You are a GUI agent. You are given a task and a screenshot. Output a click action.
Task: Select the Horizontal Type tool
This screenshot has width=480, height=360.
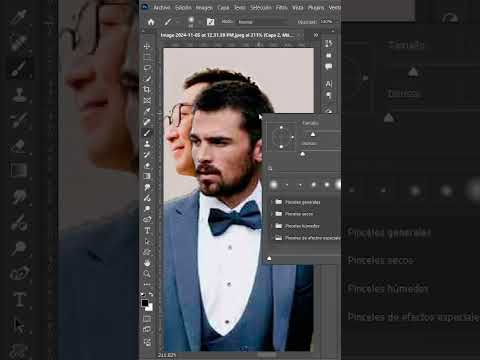point(147,230)
